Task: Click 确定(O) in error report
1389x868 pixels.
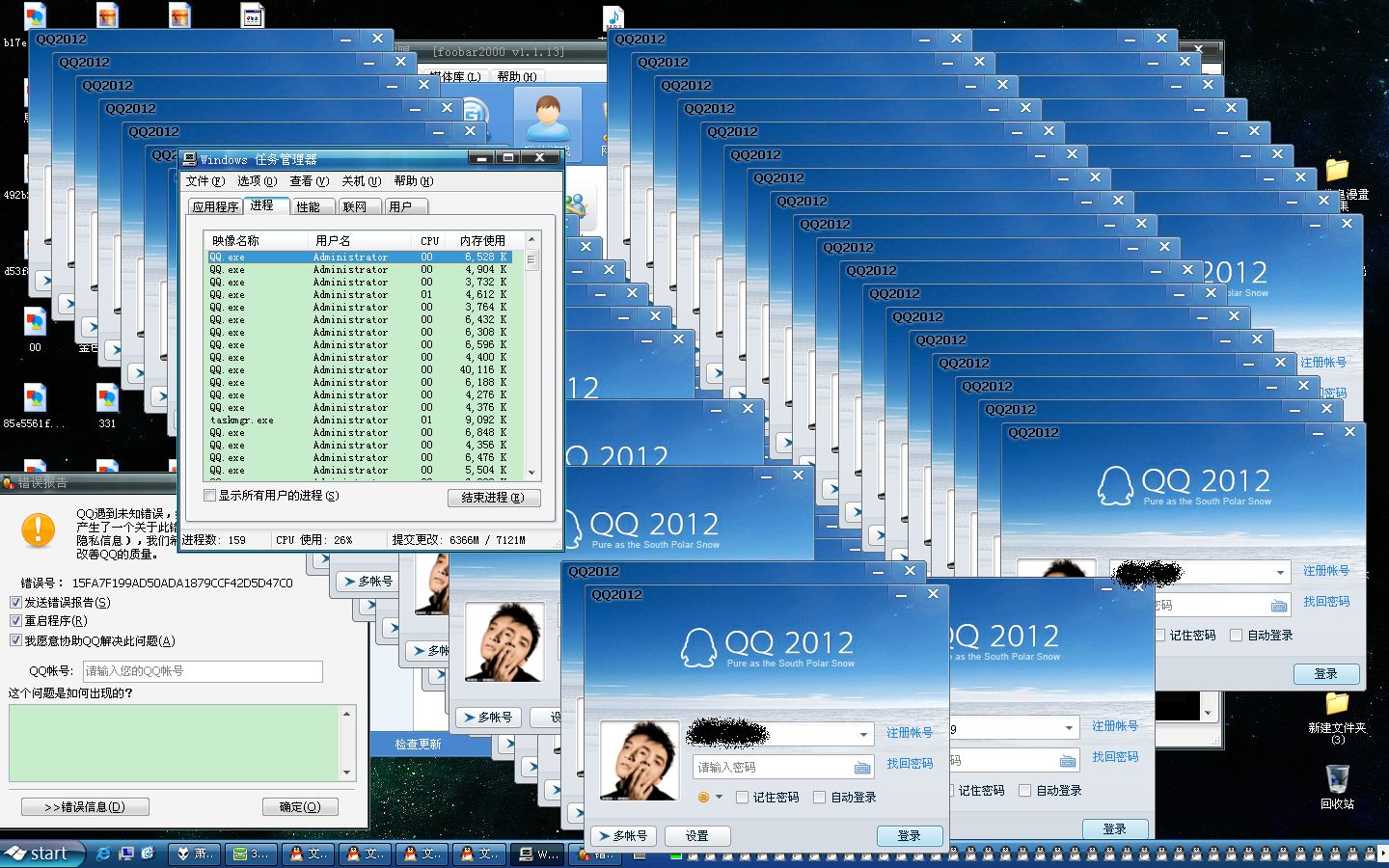Action: pos(300,806)
